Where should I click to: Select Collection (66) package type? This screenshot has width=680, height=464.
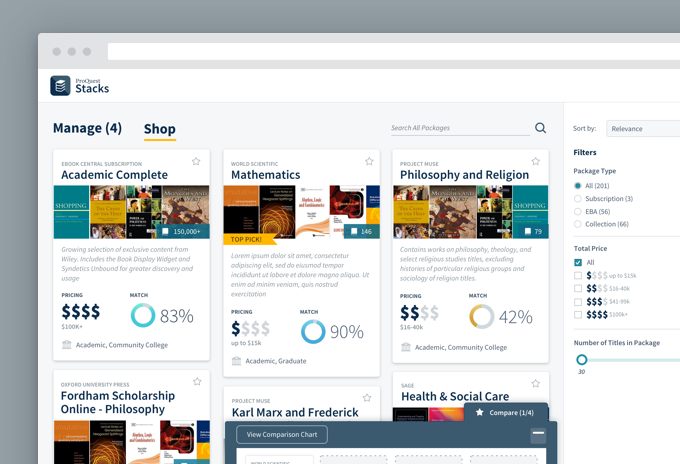[578, 224]
